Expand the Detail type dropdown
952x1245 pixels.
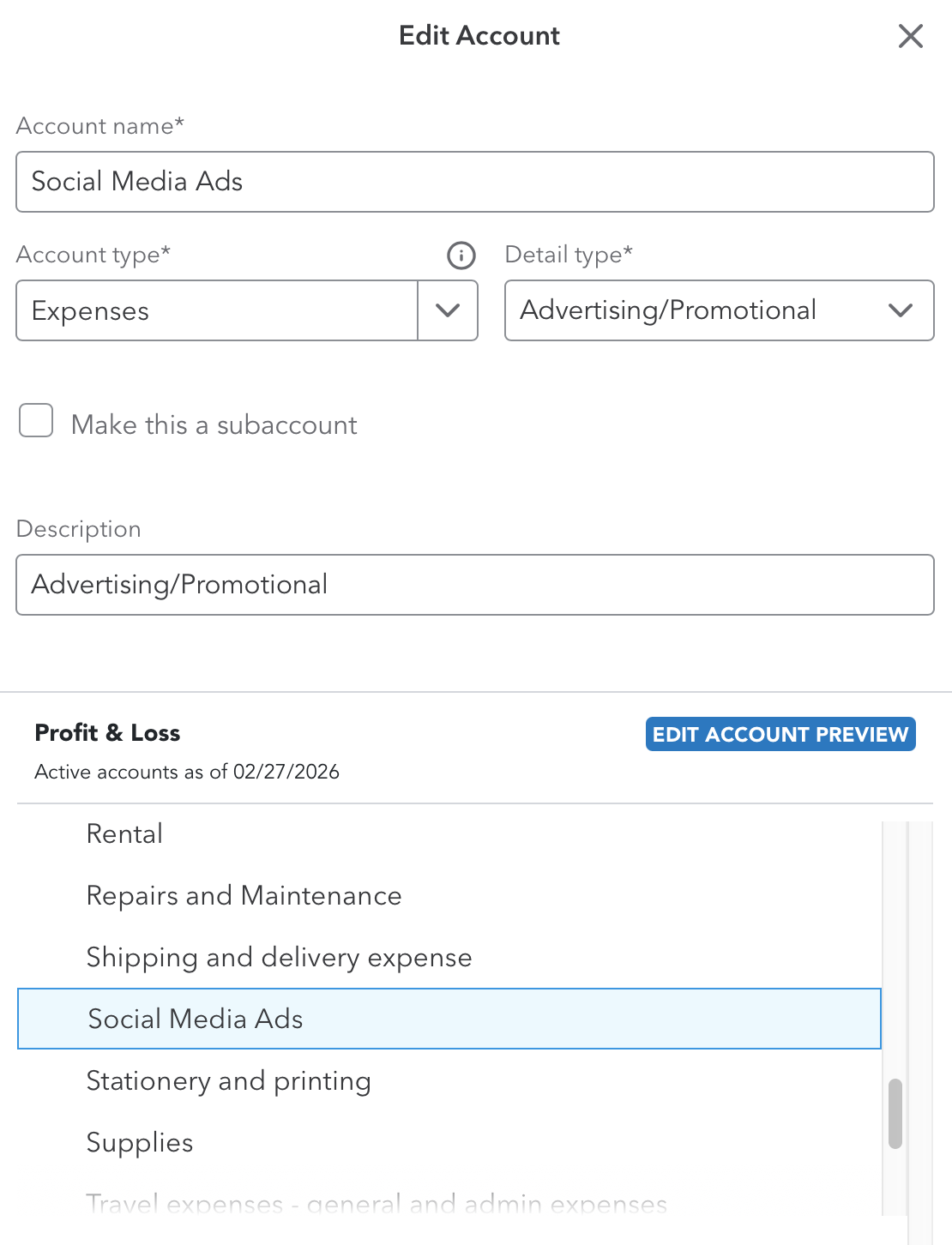pos(900,310)
